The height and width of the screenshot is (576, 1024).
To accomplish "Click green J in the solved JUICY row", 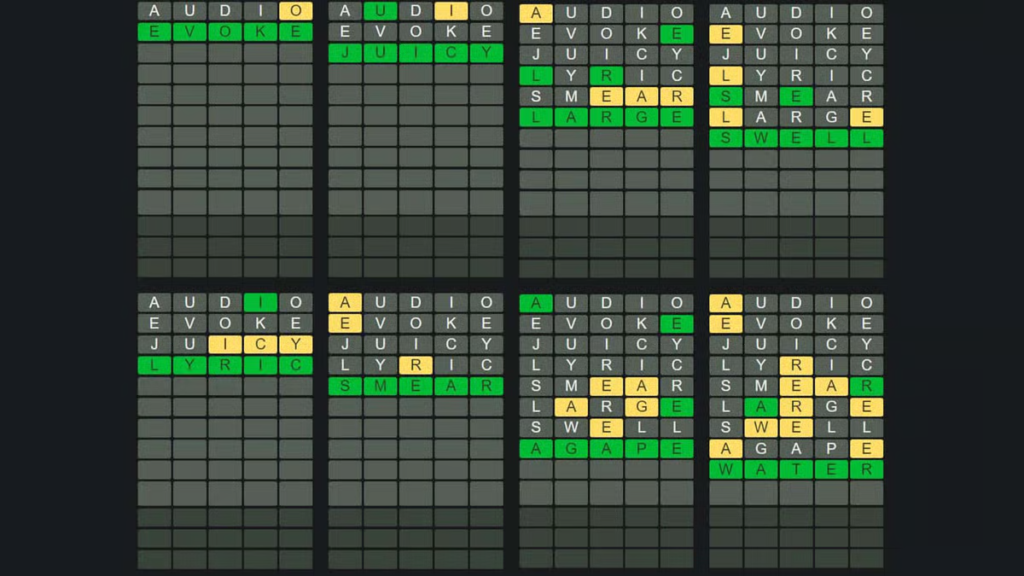I will pyautogui.click(x=345, y=53).
